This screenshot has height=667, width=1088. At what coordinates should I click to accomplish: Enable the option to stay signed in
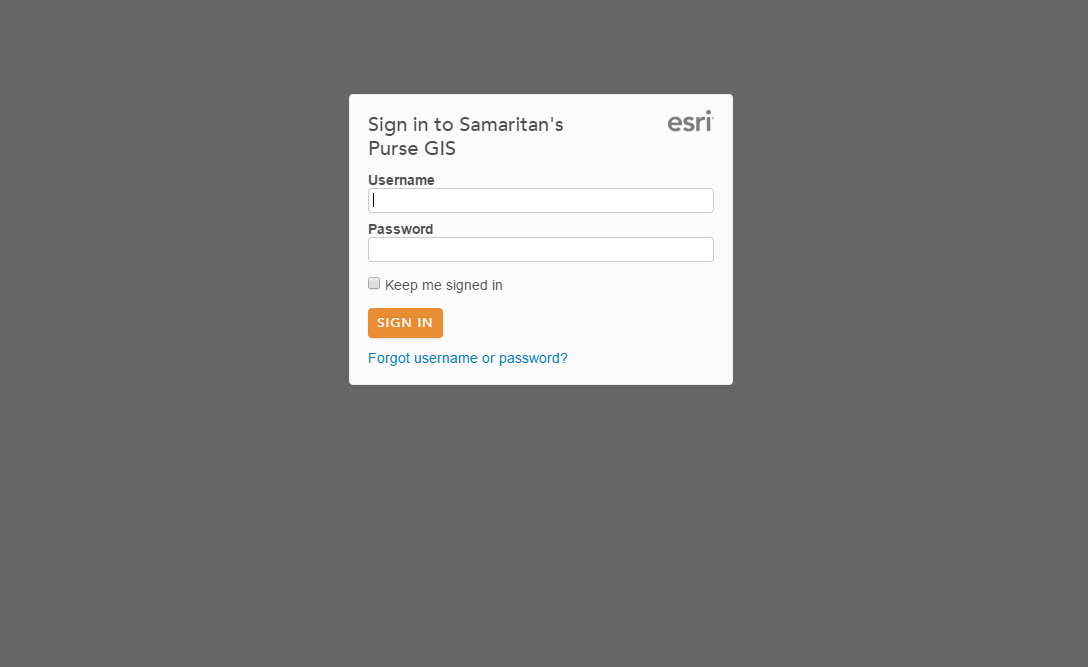click(x=374, y=284)
